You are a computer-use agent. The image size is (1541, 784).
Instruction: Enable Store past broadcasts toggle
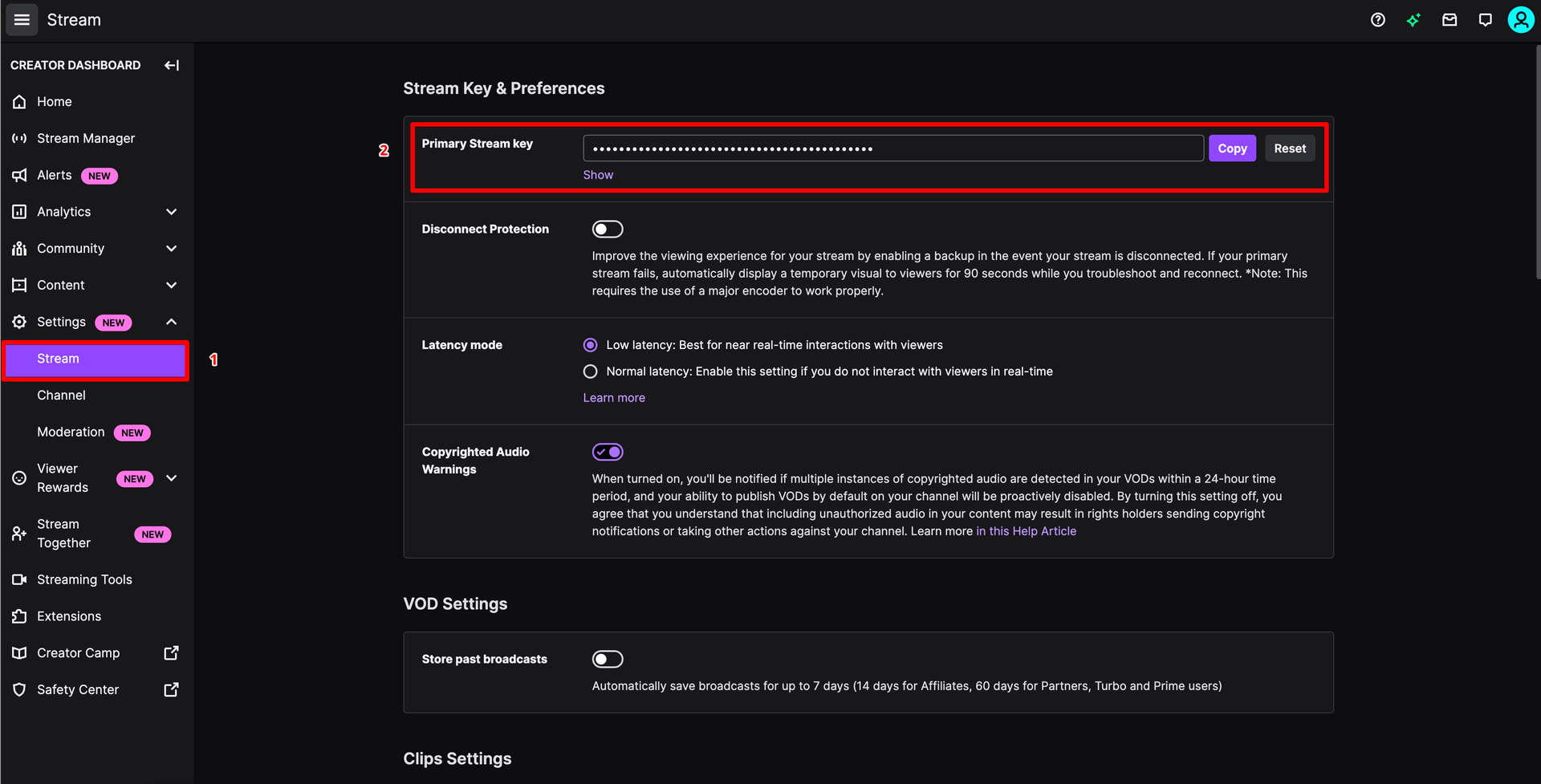(x=608, y=660)
